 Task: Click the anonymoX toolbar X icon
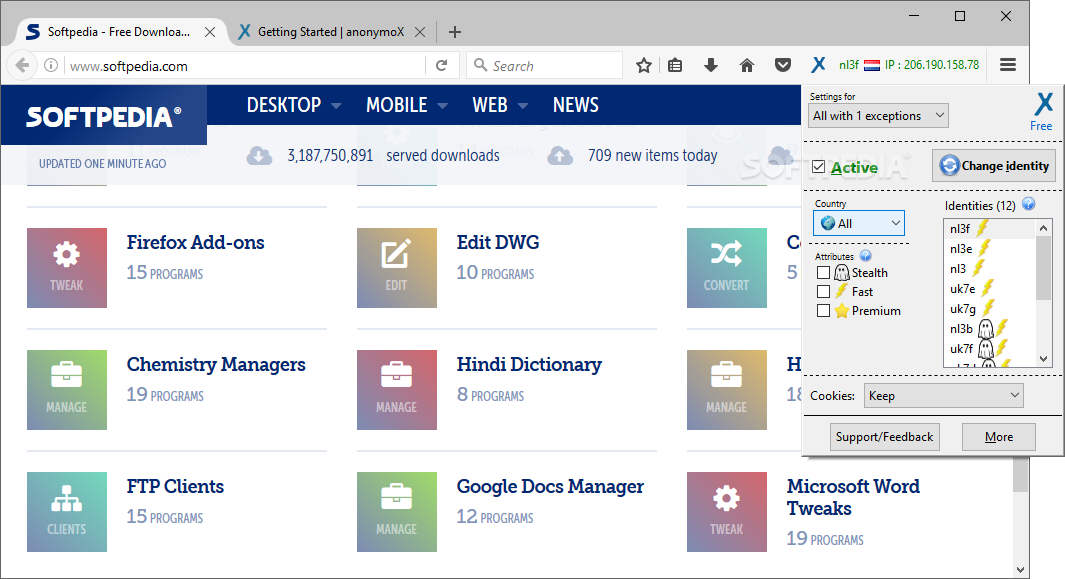pos(818,65)
